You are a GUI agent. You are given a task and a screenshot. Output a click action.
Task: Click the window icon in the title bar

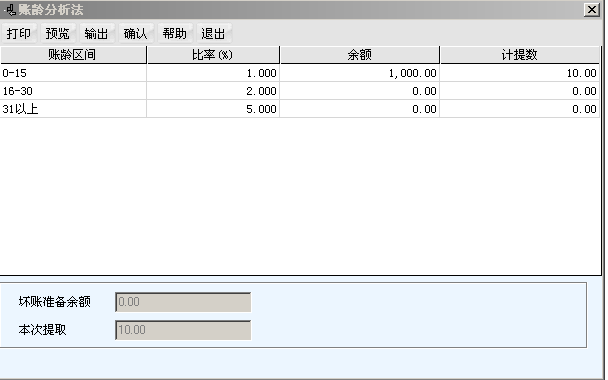[10, 10]
